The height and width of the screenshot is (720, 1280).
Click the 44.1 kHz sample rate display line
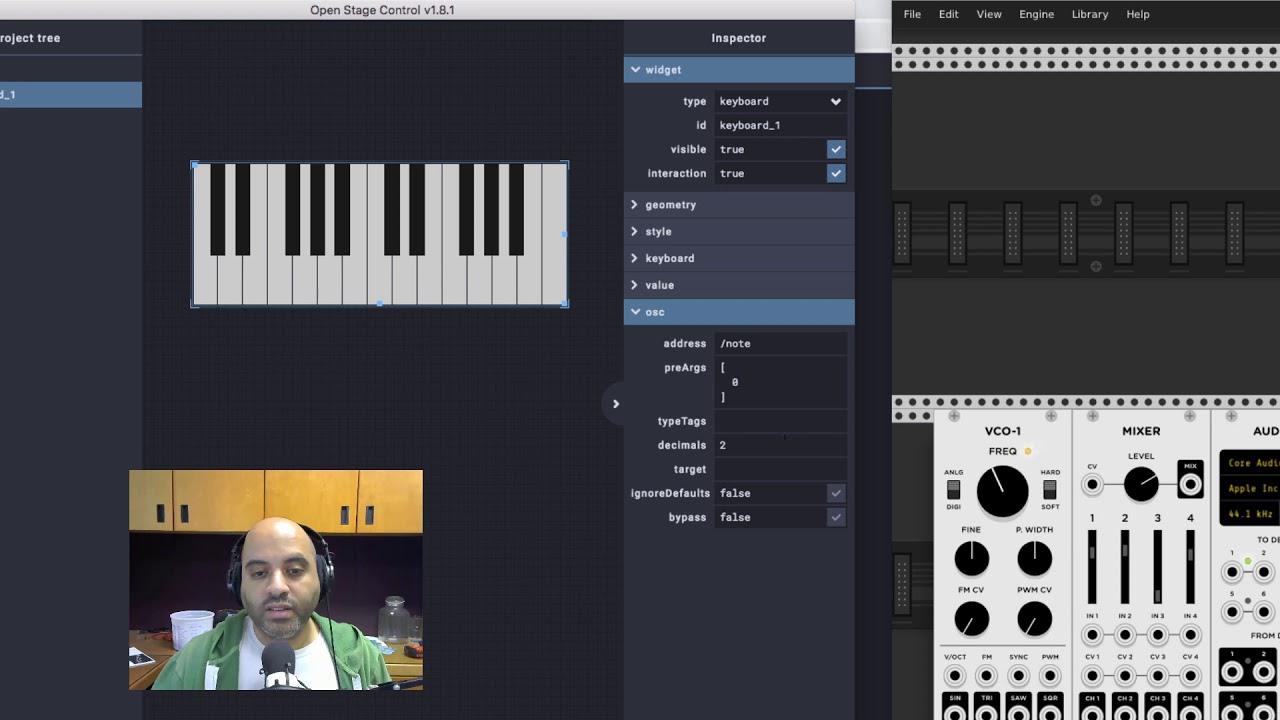point(1250,514)
